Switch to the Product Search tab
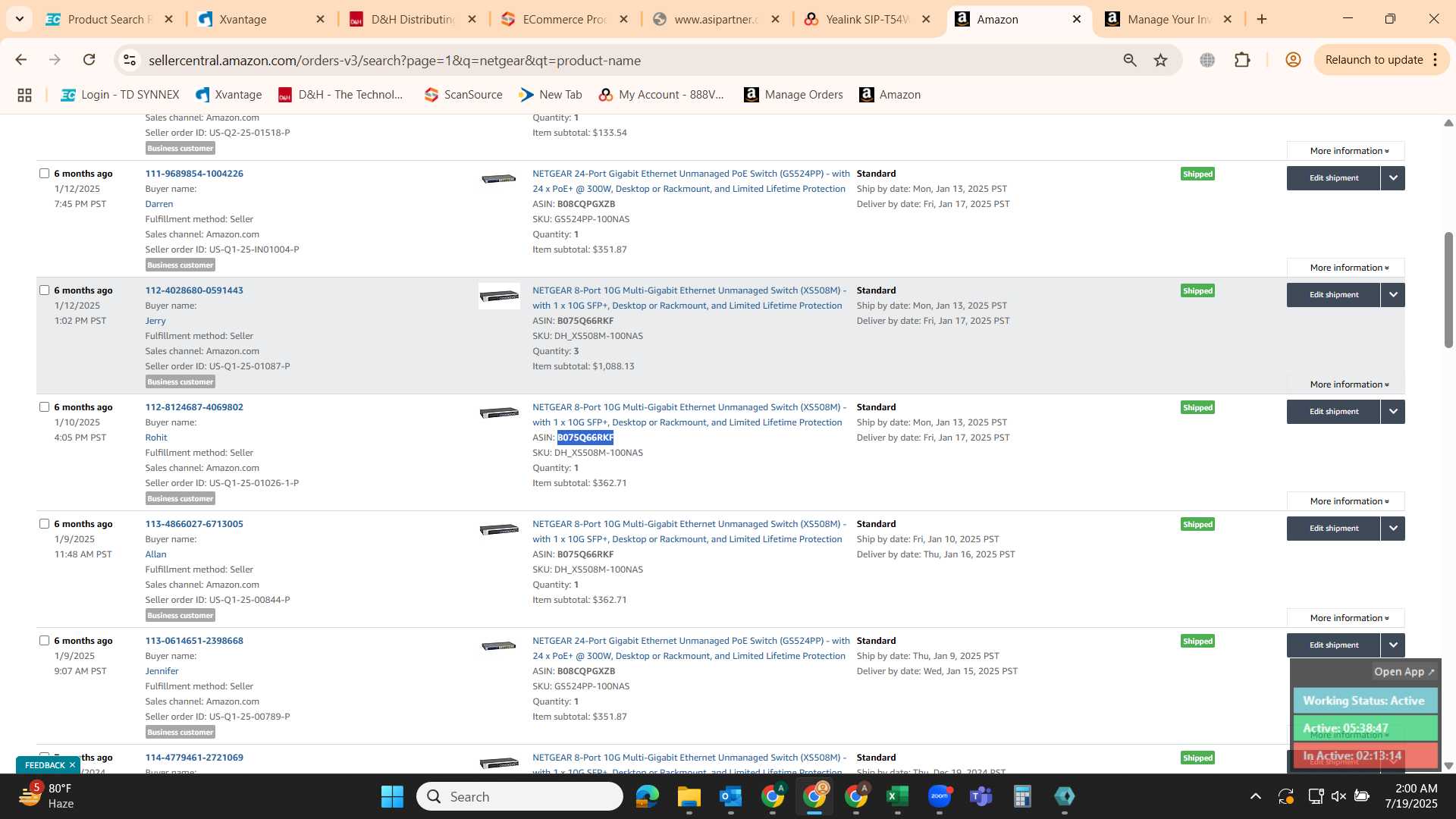The width and height of the screenshot is (1456, 819). [x=108, y=19]
